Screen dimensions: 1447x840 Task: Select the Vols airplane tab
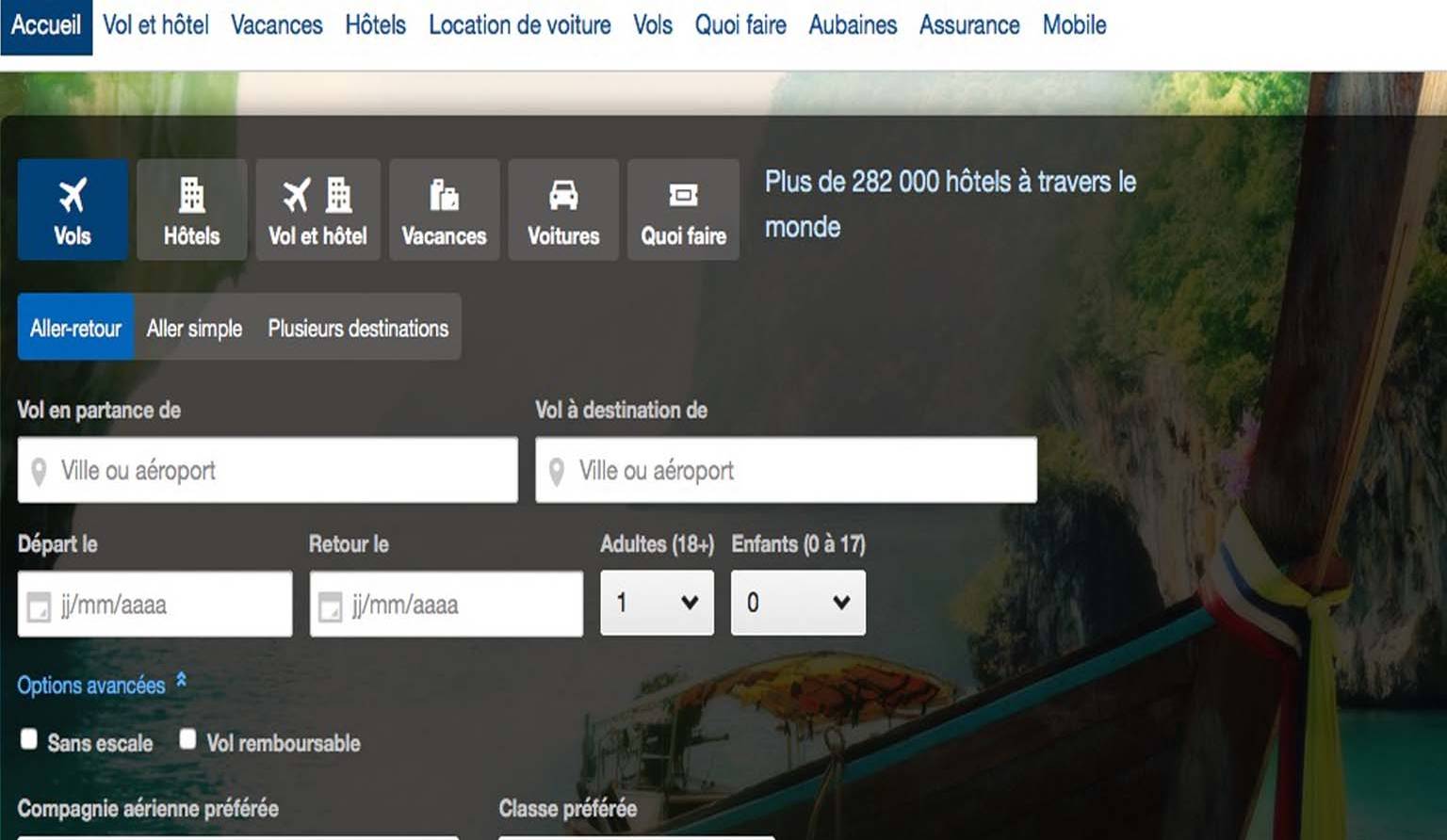[x=73, y=209]
